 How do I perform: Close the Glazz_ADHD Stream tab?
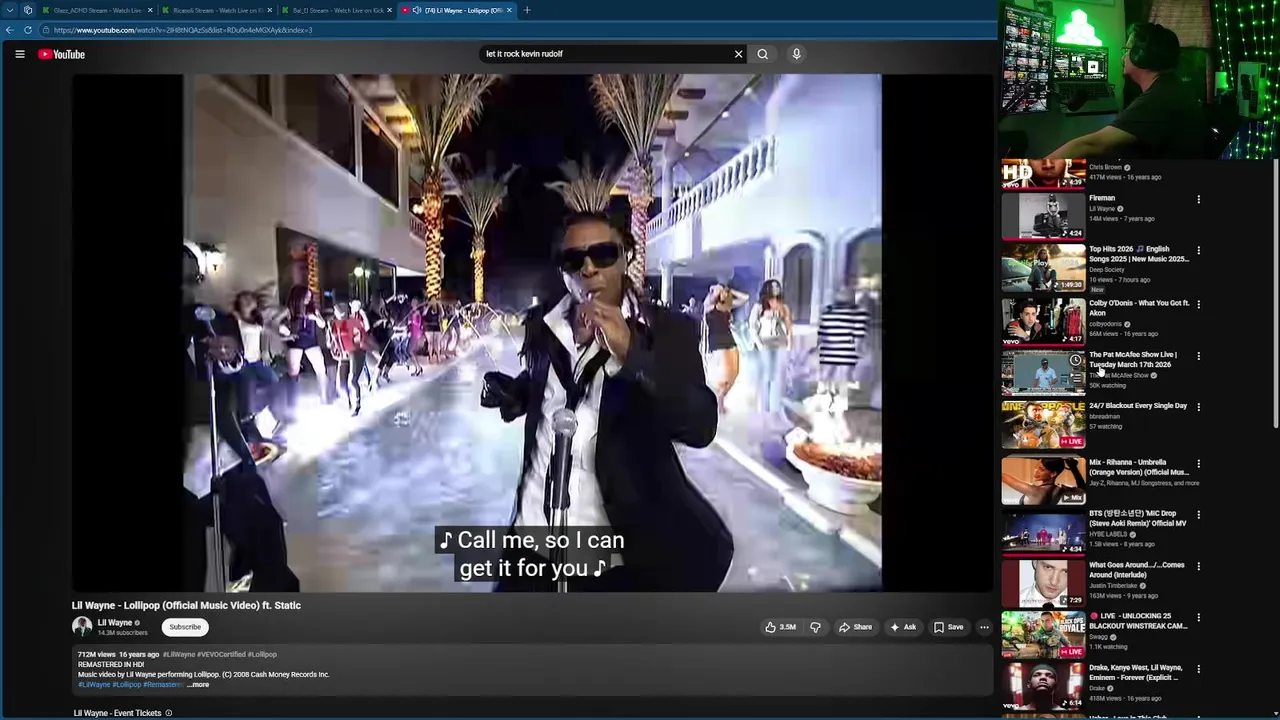tap(150, 10)
